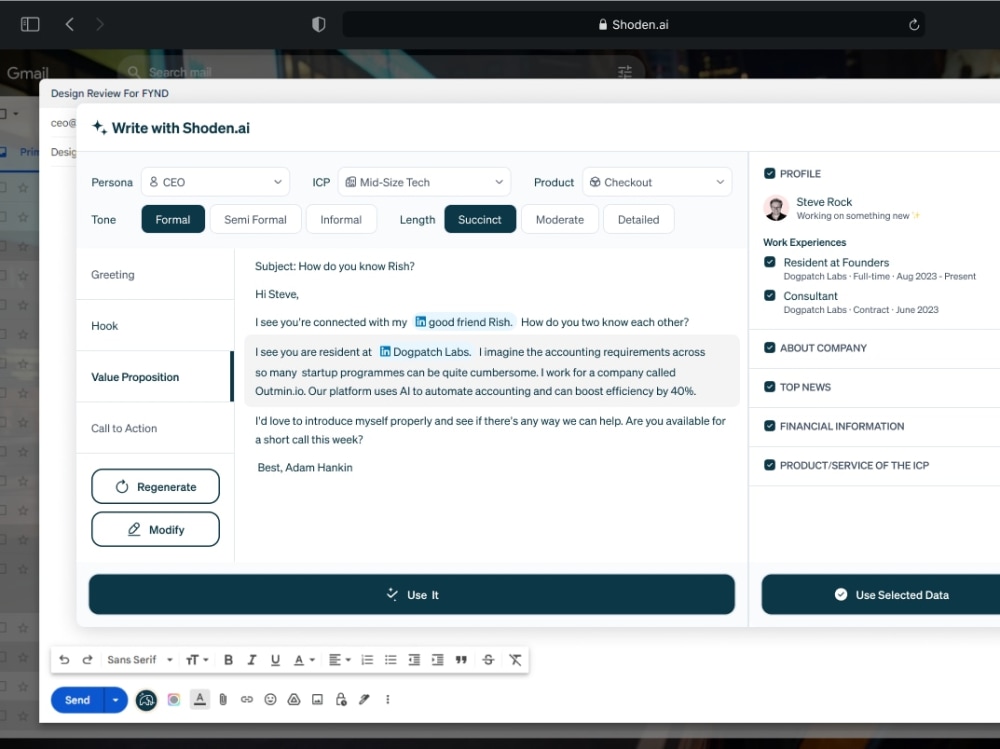Switch to the Greeting section

click(155, 275)
